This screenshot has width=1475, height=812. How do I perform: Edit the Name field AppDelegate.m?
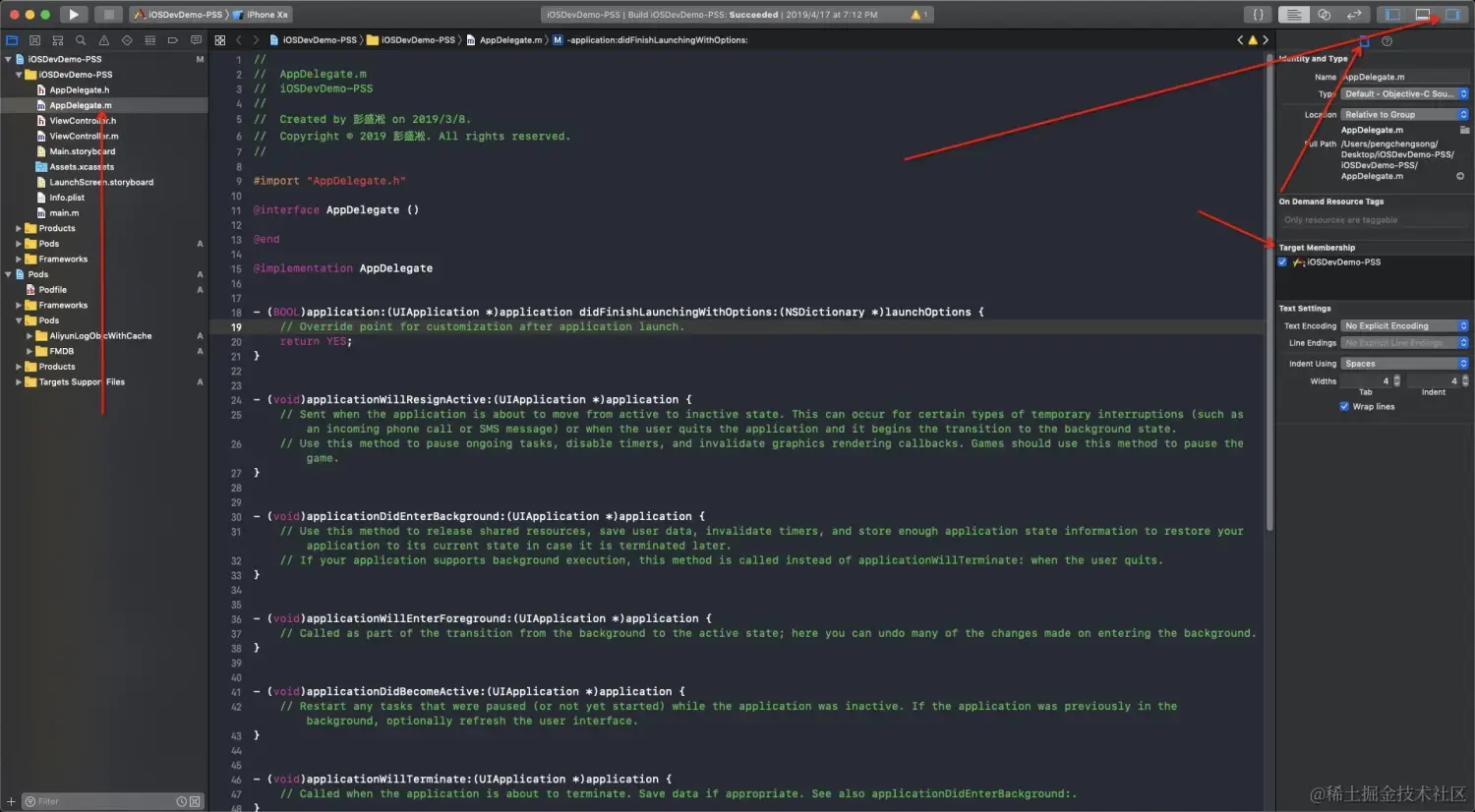click(1405, 77)
